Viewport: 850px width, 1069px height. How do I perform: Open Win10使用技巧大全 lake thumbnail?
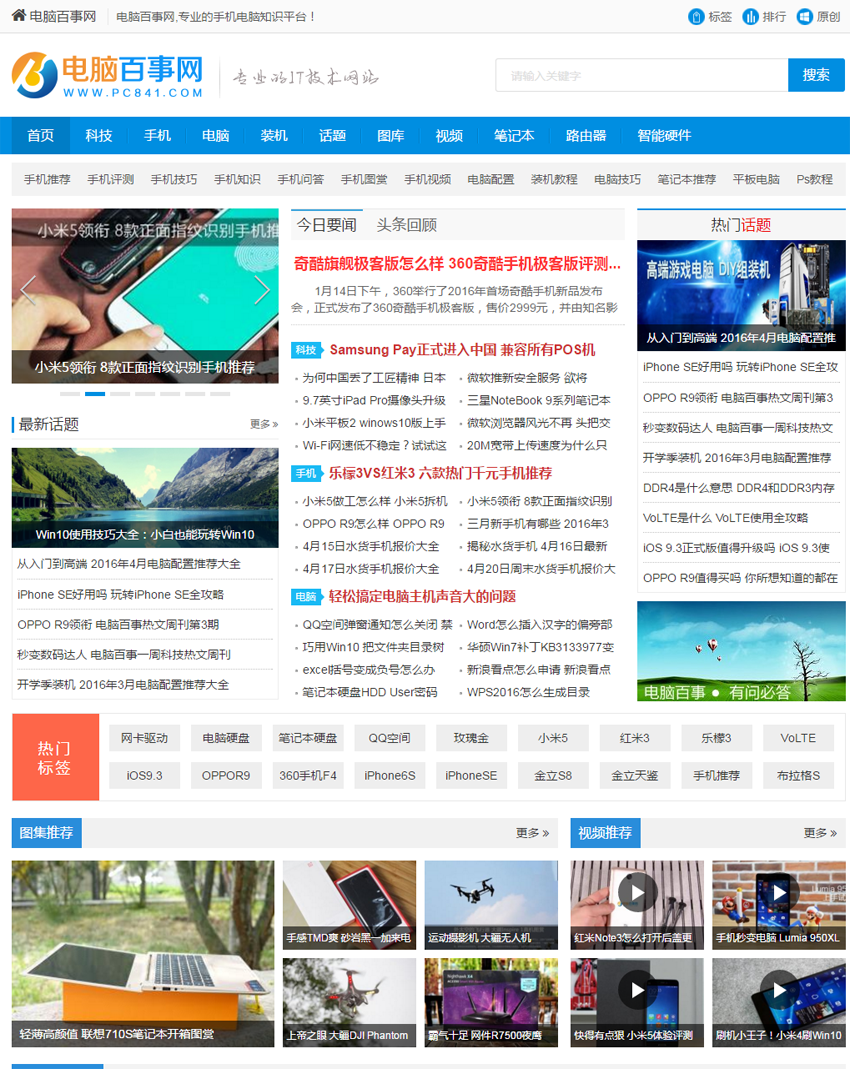(x=145, y=498)
